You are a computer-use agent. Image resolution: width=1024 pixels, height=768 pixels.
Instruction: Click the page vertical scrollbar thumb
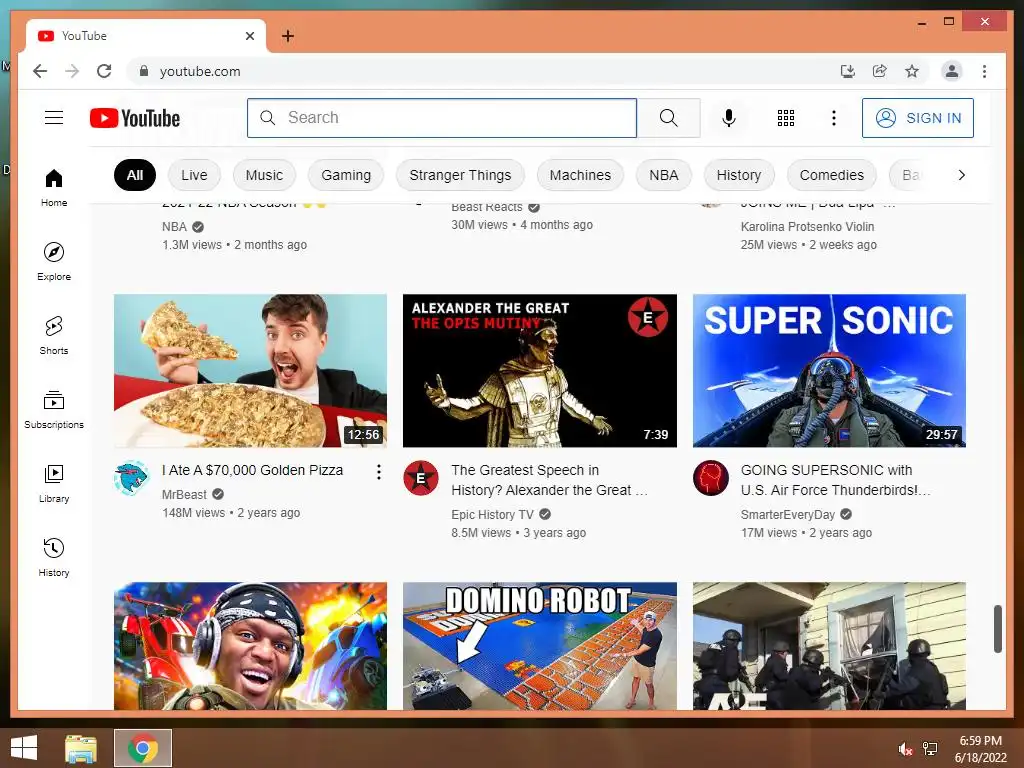997,629
